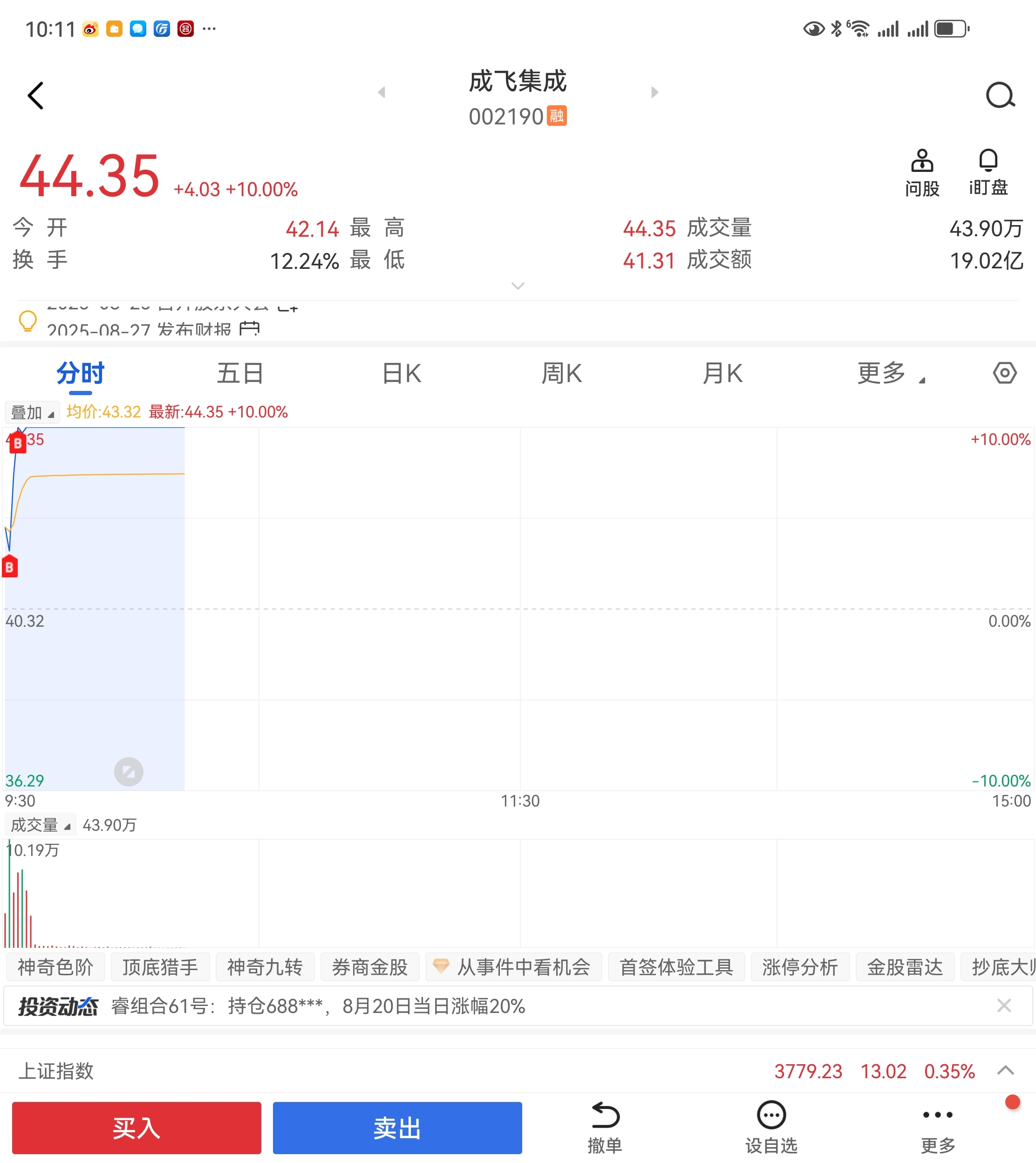Tap the volume bar chart
This screenshot has width=1036, height=1163.
(x=518, y=893)
